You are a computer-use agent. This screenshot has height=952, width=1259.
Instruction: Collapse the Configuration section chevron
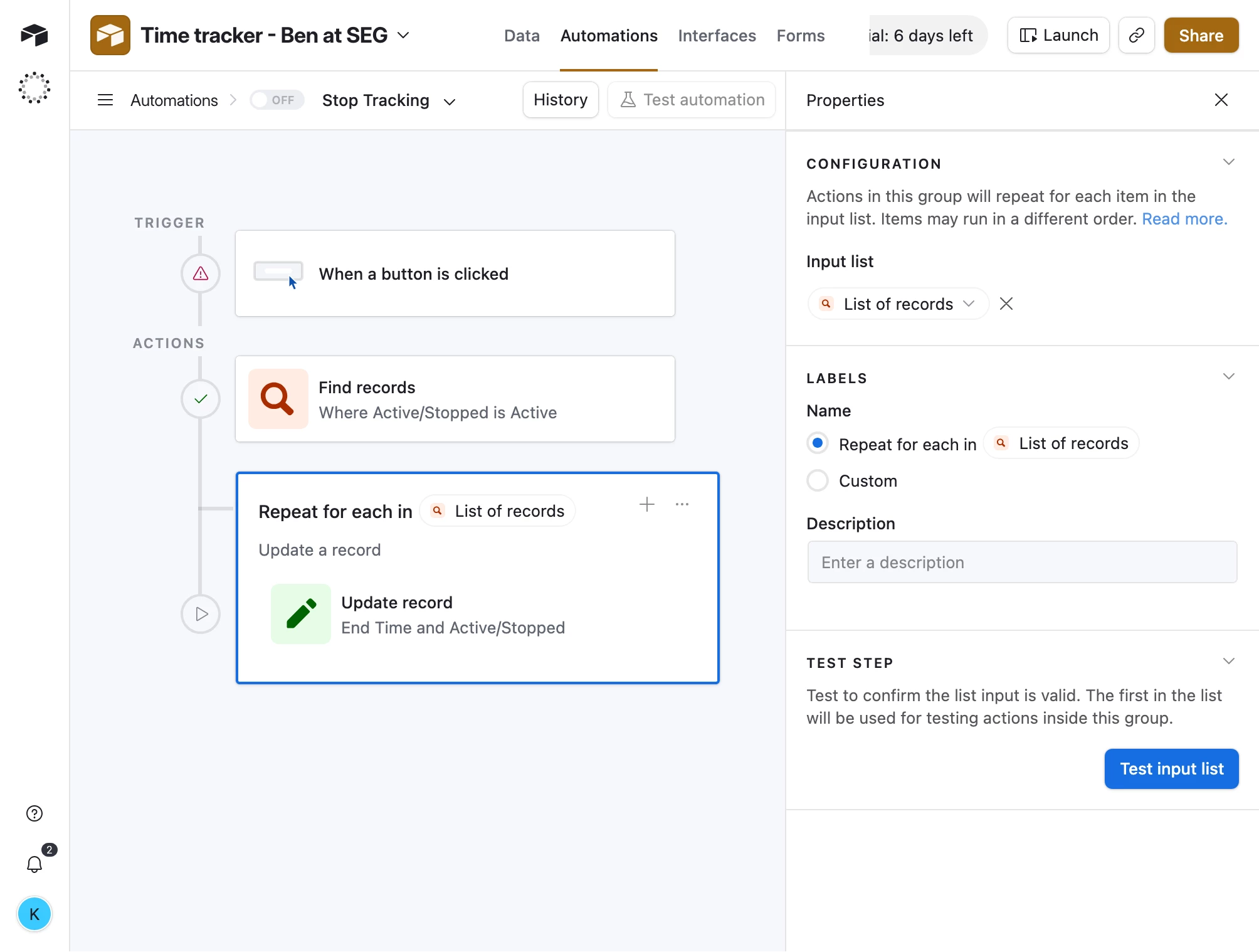tap(1228, 162)
